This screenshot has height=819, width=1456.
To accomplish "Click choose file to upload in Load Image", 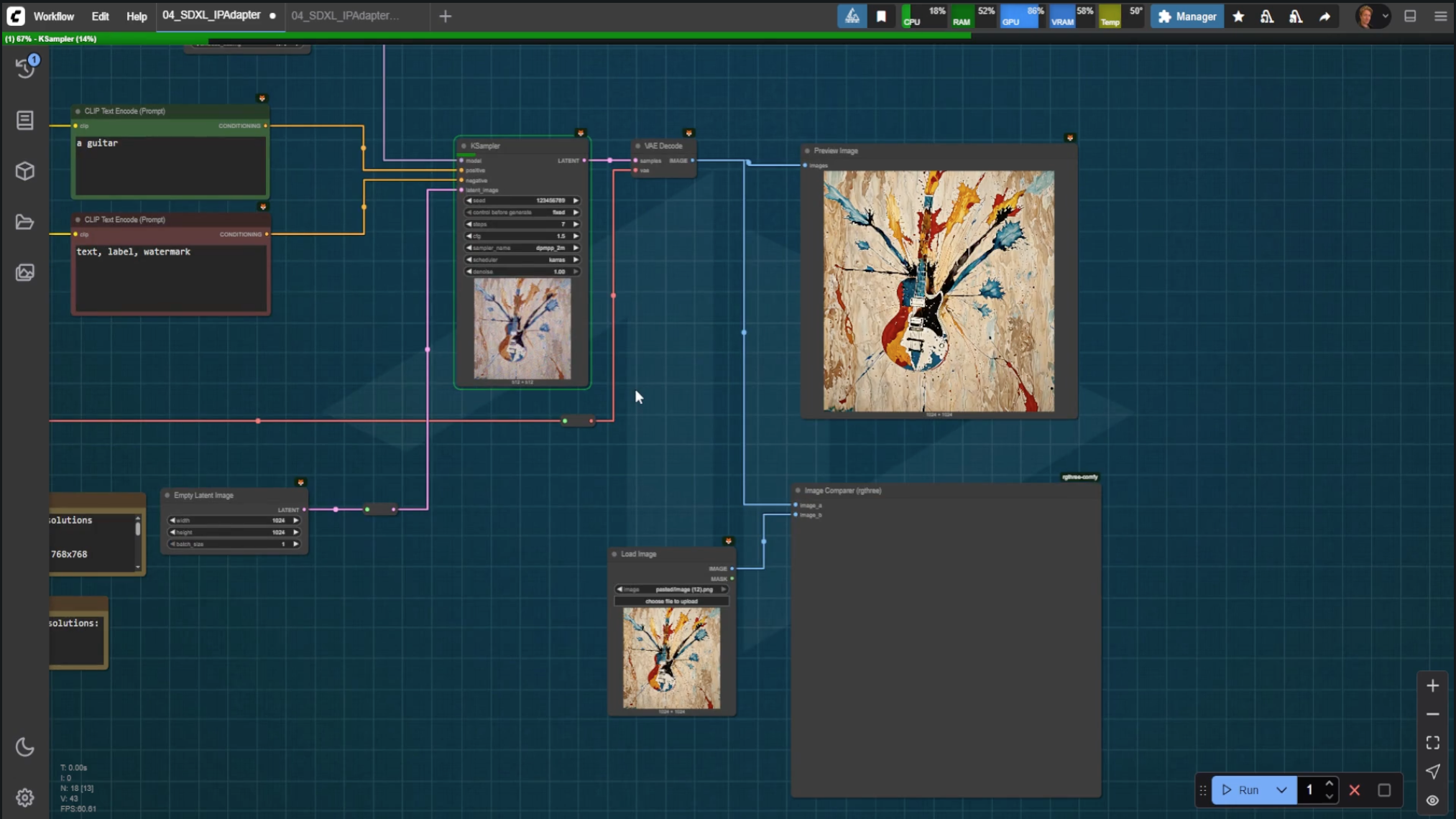I will pyautogui.click(x=671, y=601).
